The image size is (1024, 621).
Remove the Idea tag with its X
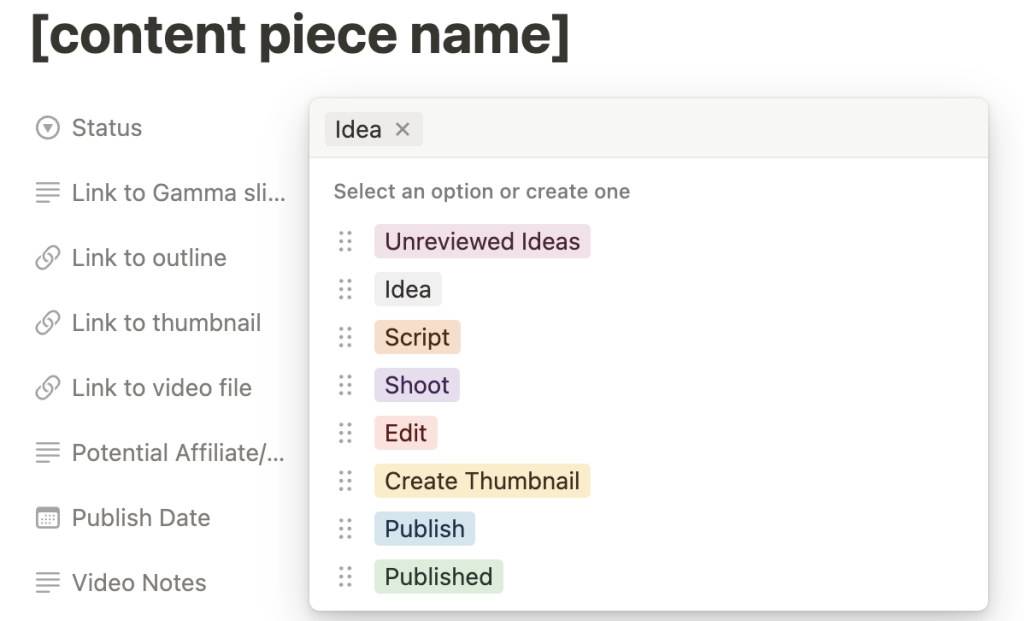404,129
